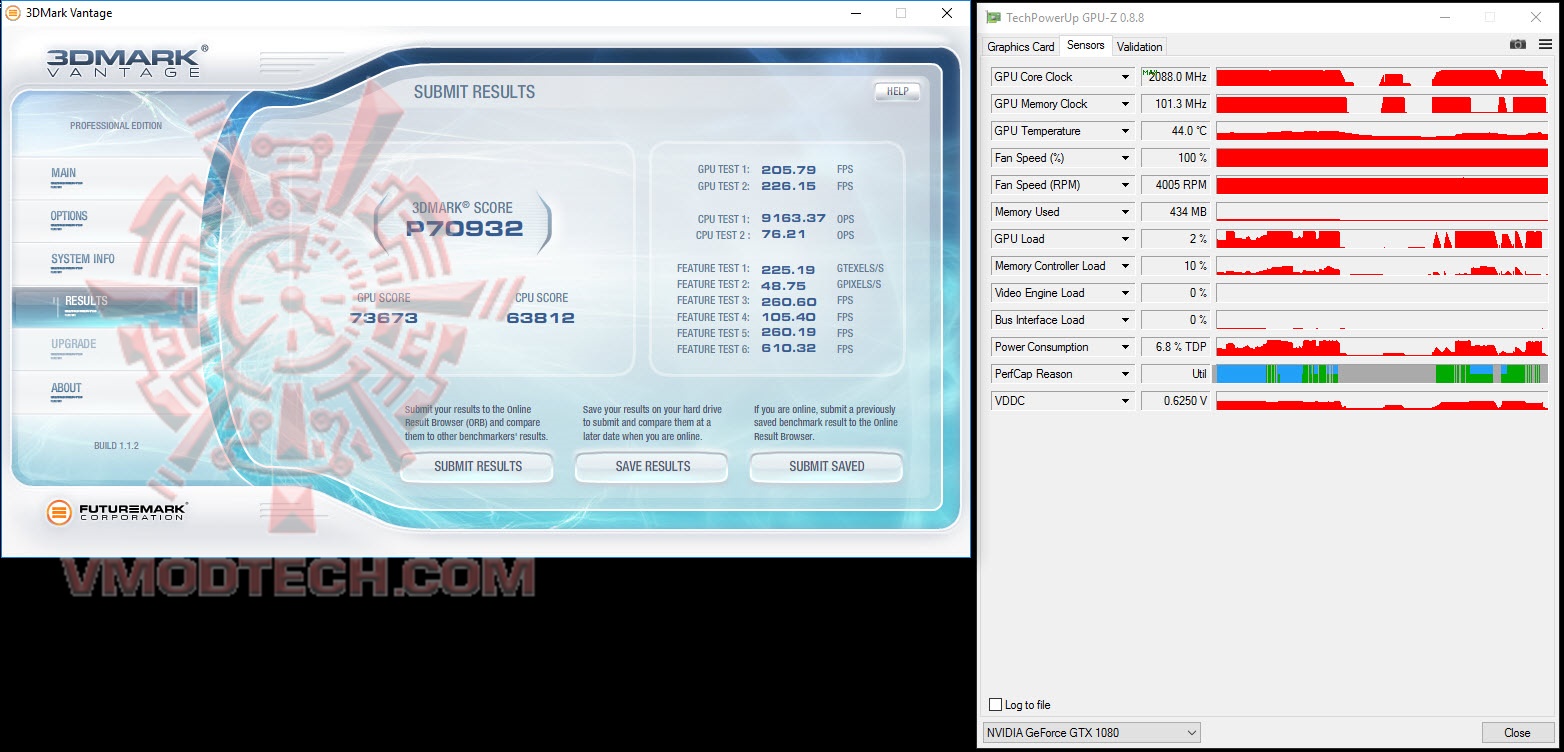Click the PerfCap Reason value Util
The width and height of the screenshot is (1564, 752).
coord(1175,374)
